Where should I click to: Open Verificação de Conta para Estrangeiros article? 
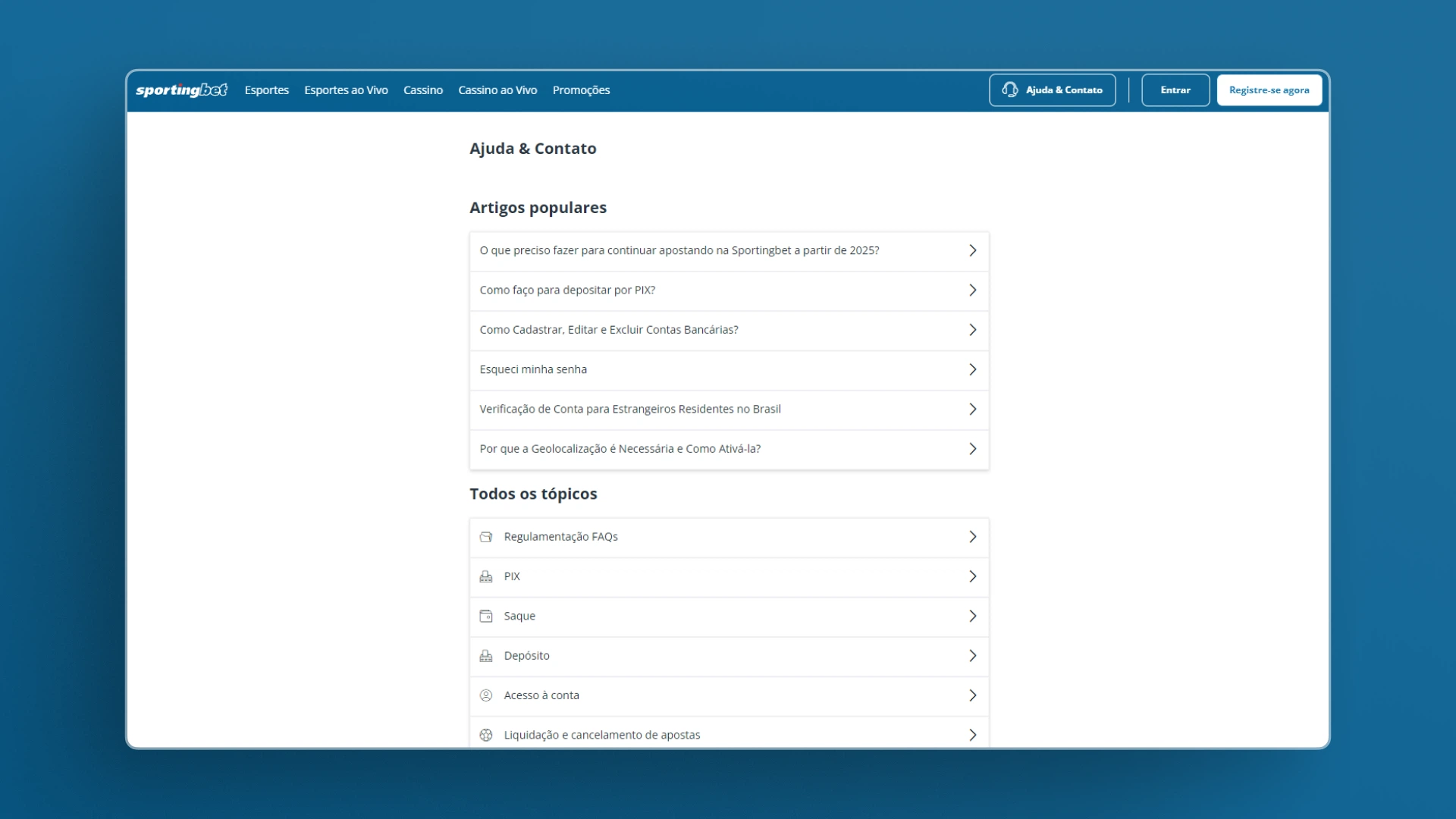tap(629, 409)
